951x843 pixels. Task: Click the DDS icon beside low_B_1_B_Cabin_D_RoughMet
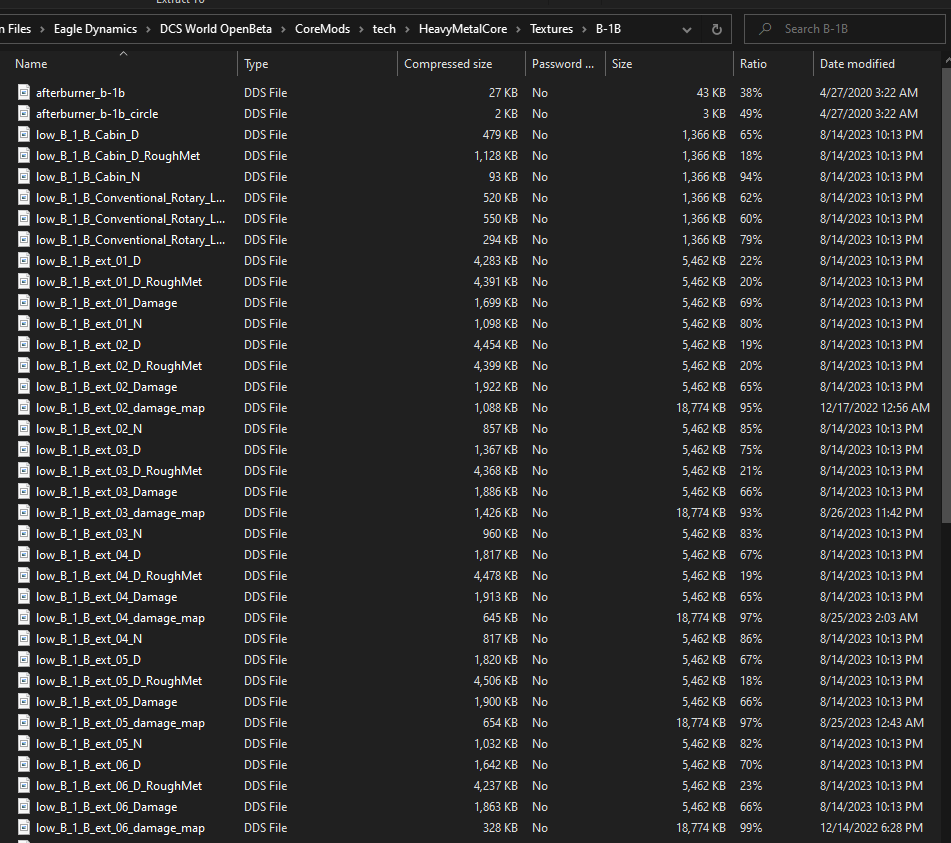tap(24, 155)
